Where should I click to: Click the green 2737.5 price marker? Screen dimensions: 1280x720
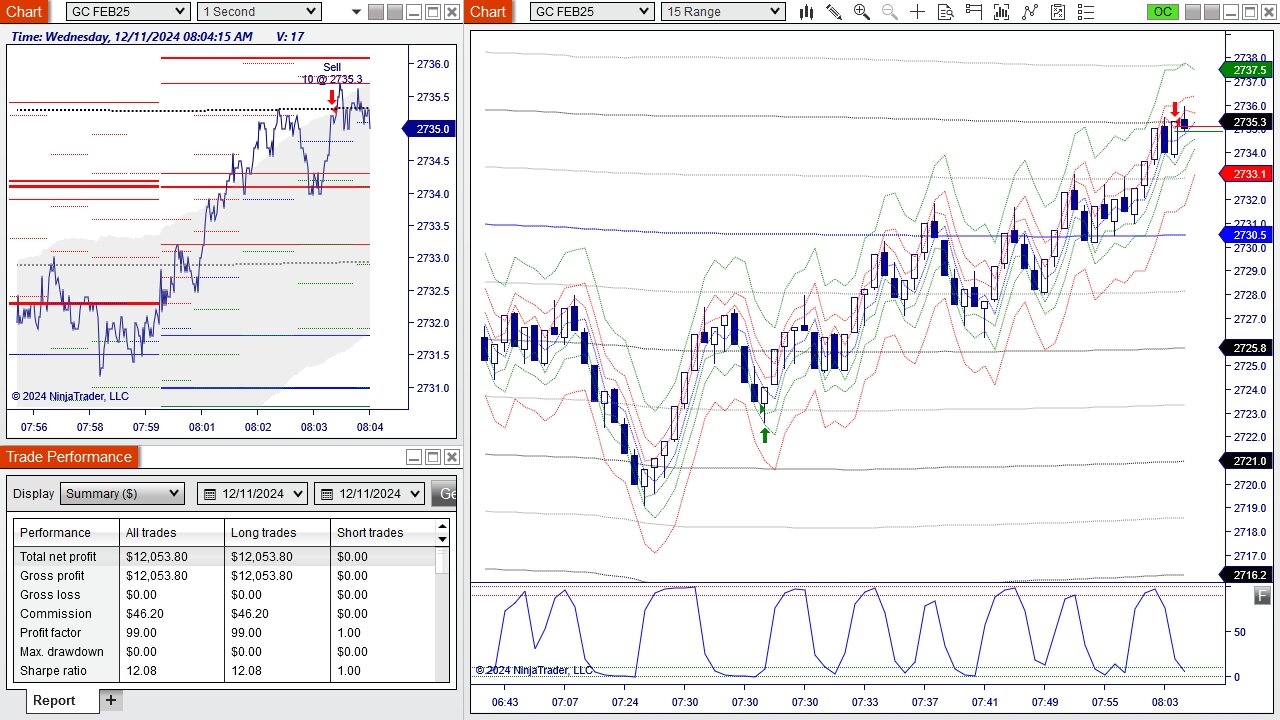pyautogui.click(x=1247, y=70)
